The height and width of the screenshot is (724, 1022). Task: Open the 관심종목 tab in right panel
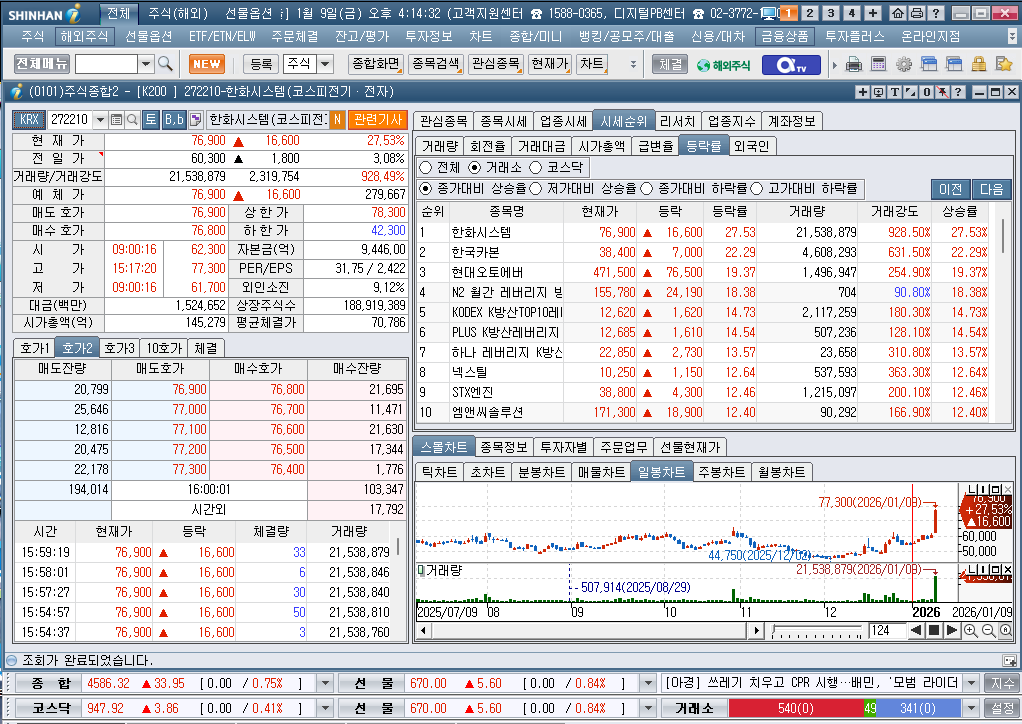point(443,121)
